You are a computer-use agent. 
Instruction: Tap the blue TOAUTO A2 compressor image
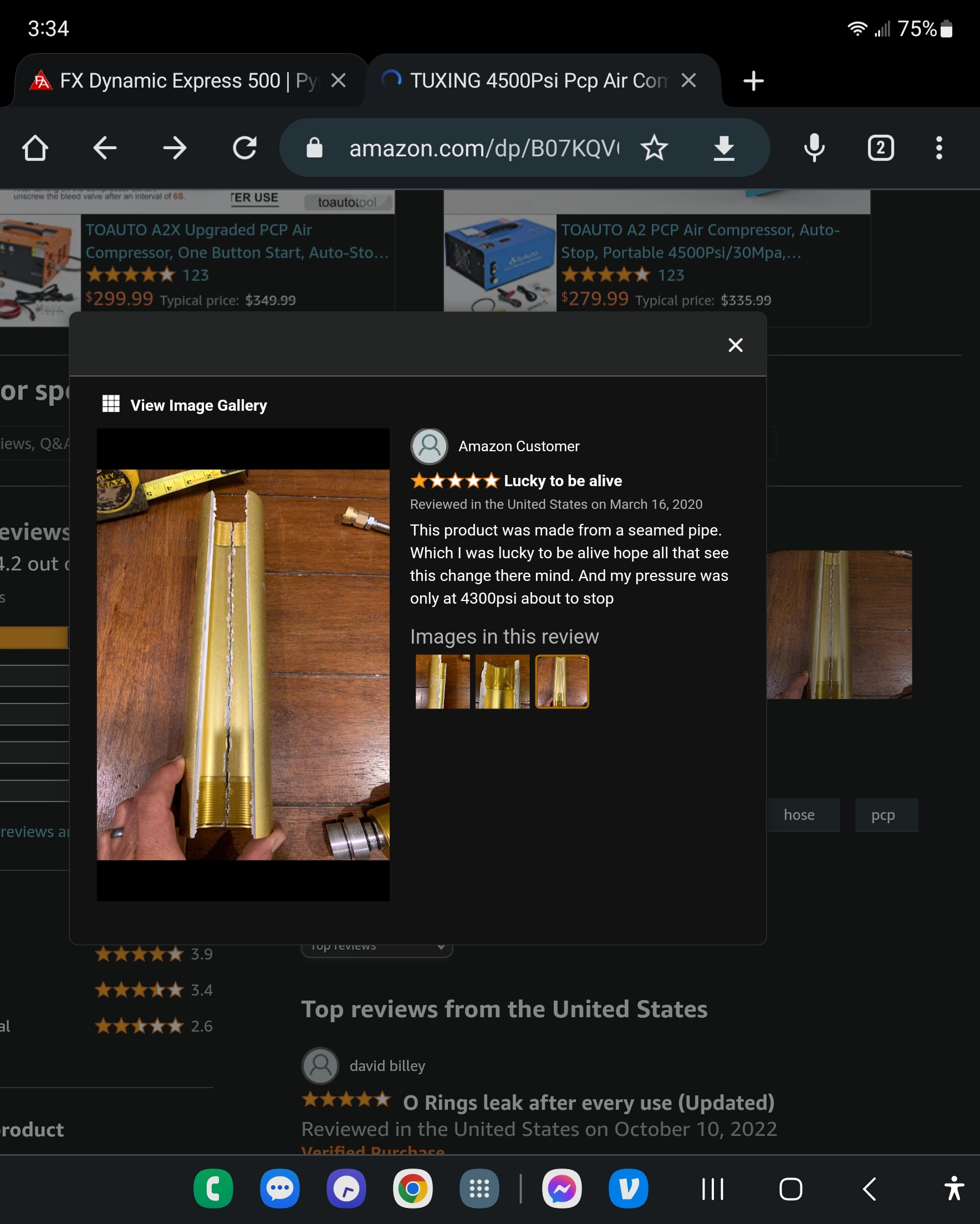pos(500,262)
